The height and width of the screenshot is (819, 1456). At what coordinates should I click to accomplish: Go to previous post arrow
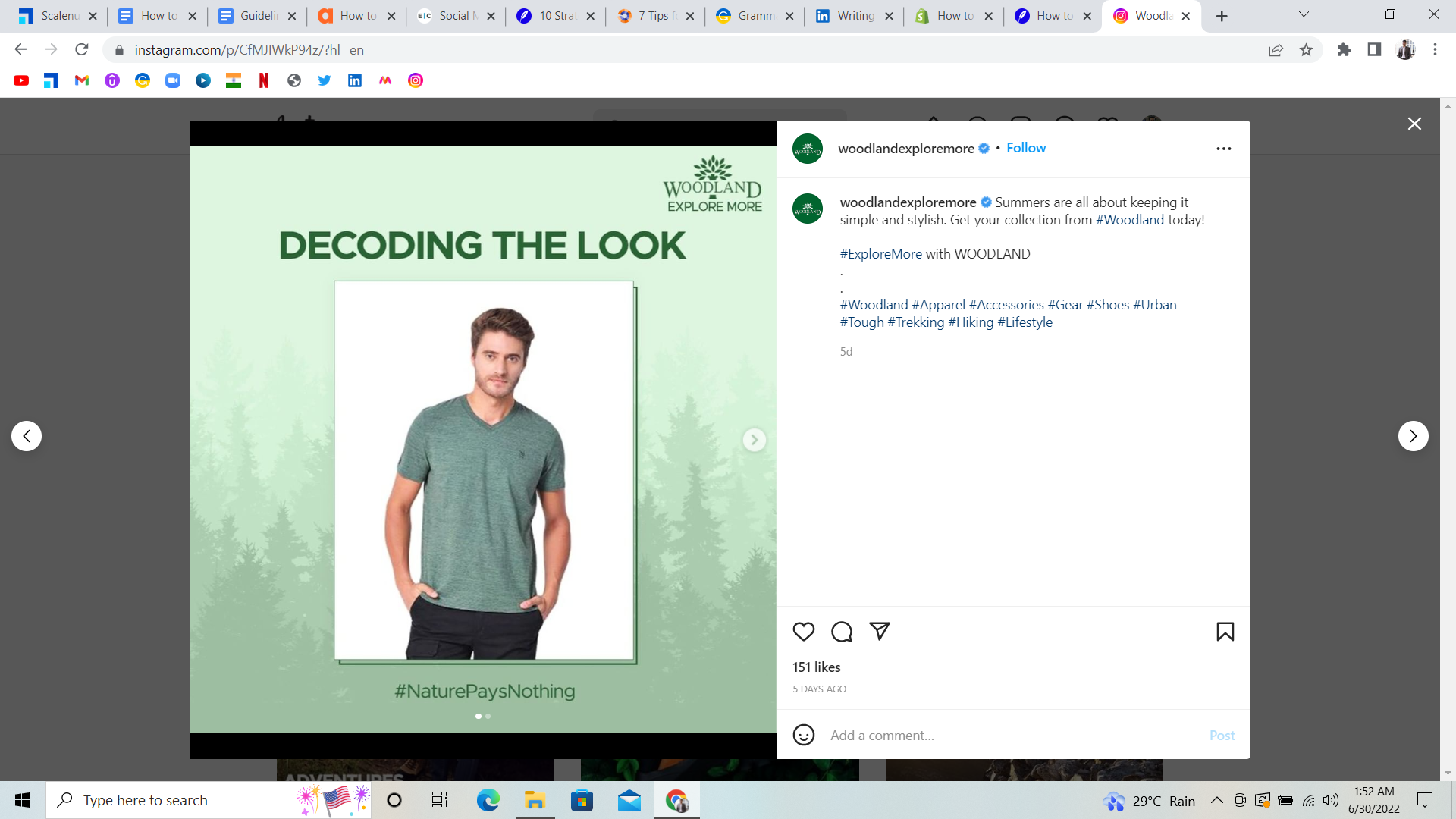click(x=27, y=436)
